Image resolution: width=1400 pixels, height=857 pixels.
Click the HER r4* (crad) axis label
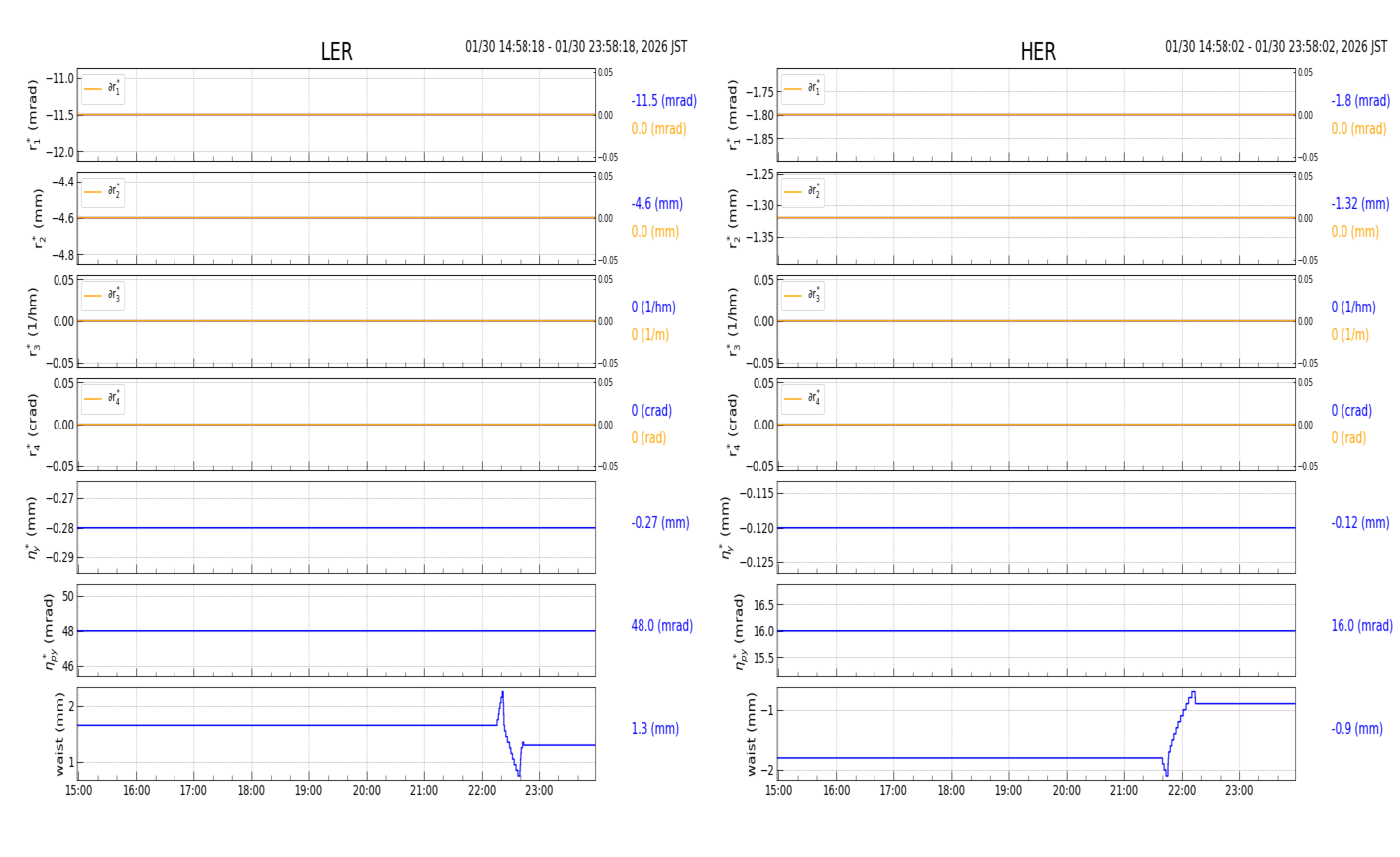pos(734,425)
